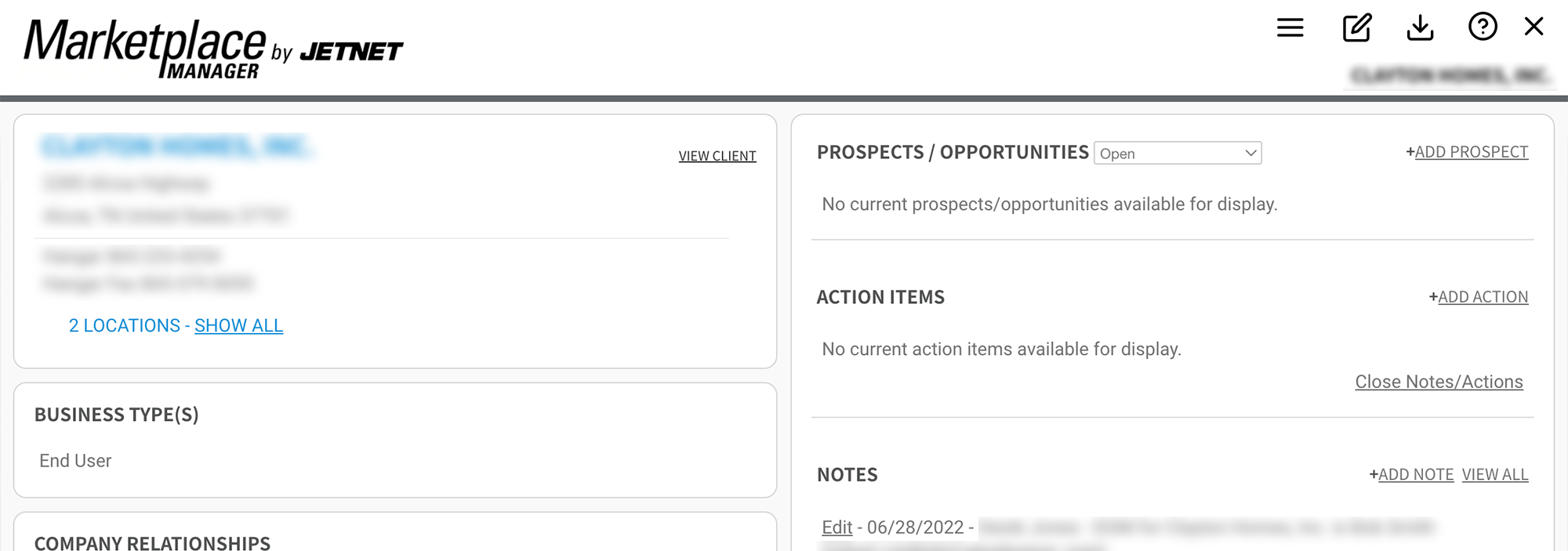
Task: Select the End User business type
Action: pyautogui.click(x=75, y=461)
